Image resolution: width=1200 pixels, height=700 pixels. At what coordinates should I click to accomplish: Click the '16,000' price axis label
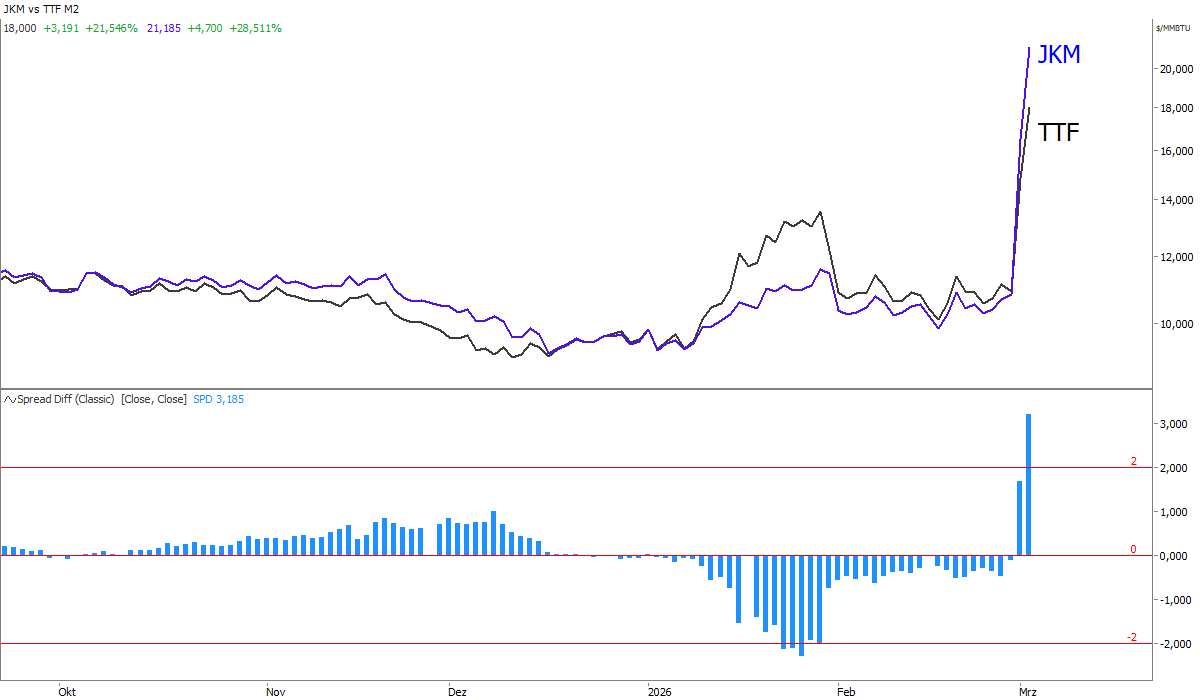1175,151
